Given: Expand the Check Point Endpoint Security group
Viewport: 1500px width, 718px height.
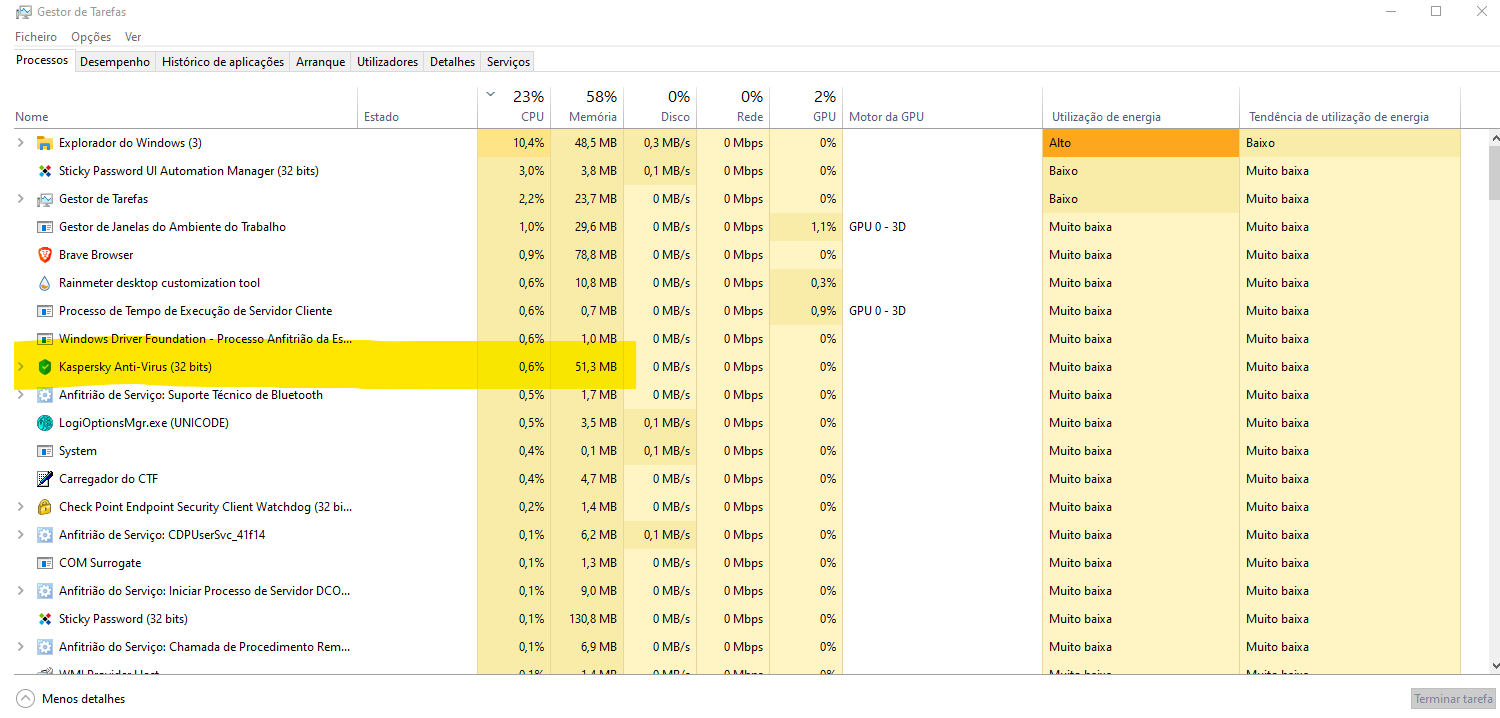Looking at the screenshot, I should (x=21, y=507).
